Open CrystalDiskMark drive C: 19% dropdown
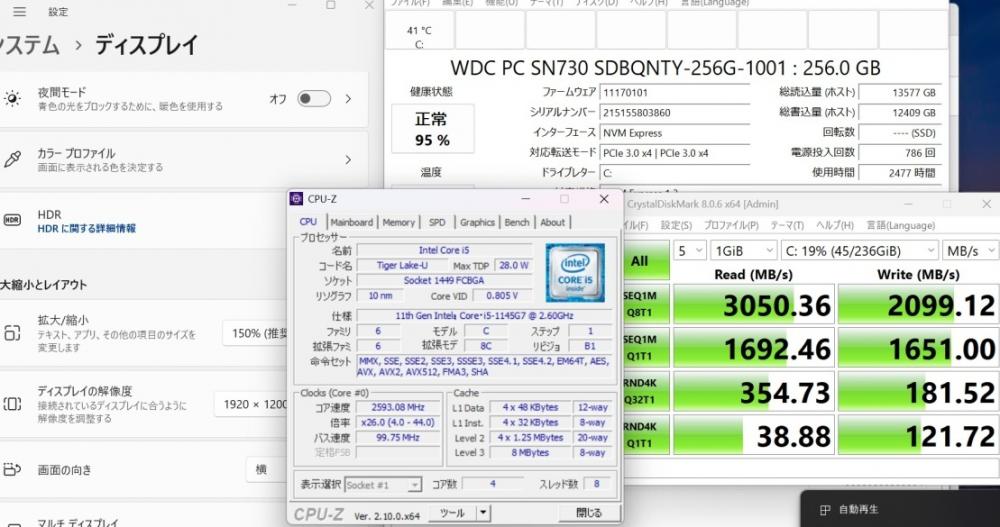 (860, 251)
